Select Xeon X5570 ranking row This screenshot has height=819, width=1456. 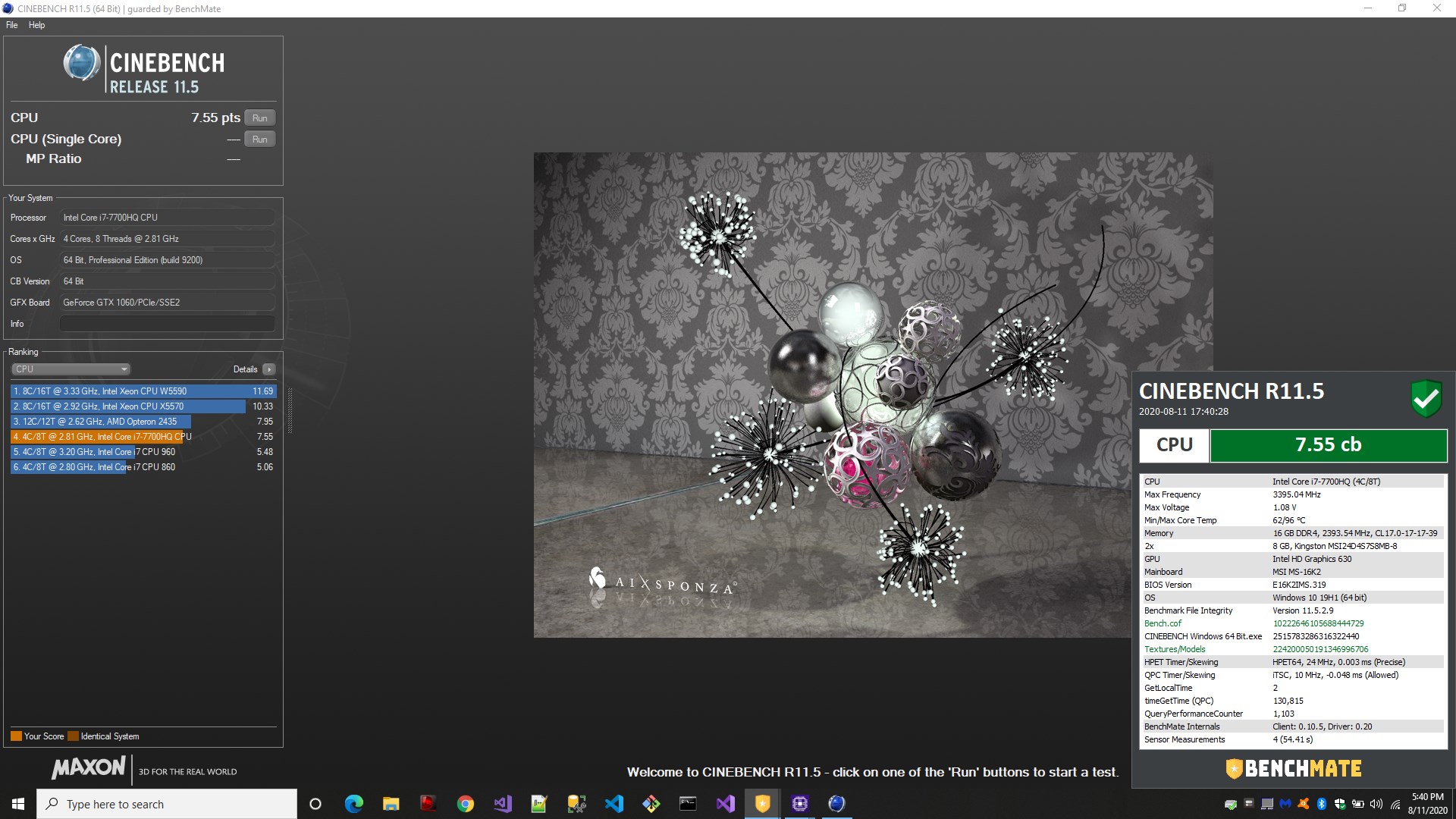tap(143, 406)
